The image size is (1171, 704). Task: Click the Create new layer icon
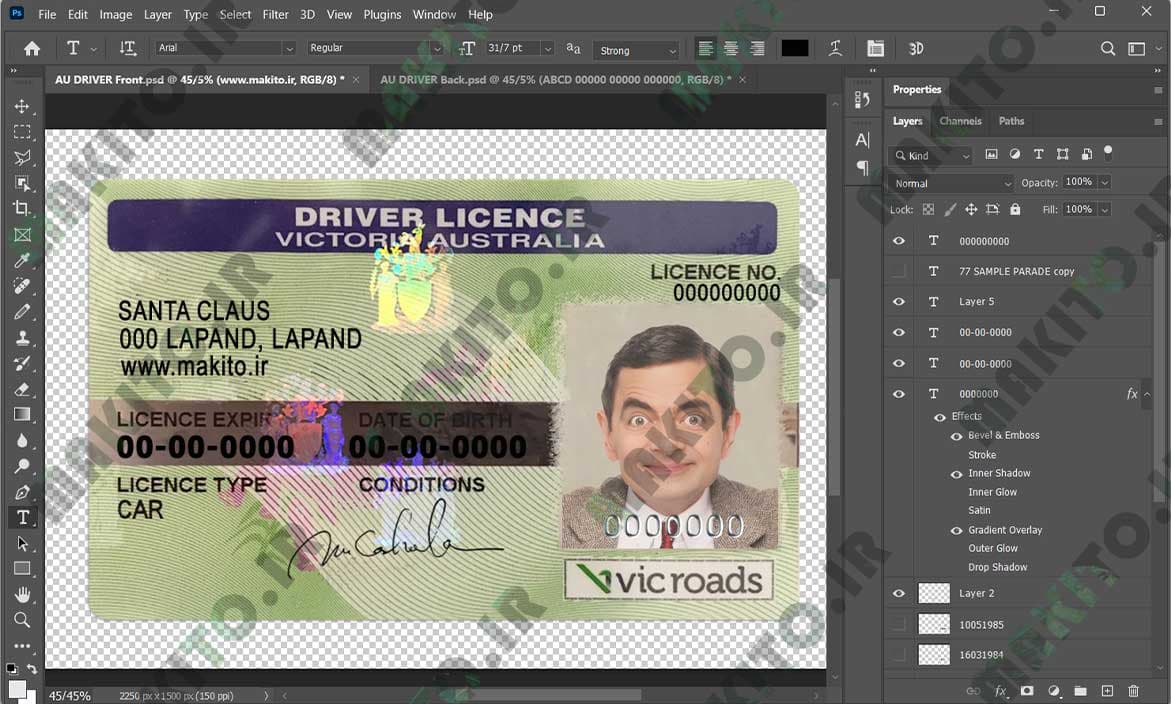1107,691
